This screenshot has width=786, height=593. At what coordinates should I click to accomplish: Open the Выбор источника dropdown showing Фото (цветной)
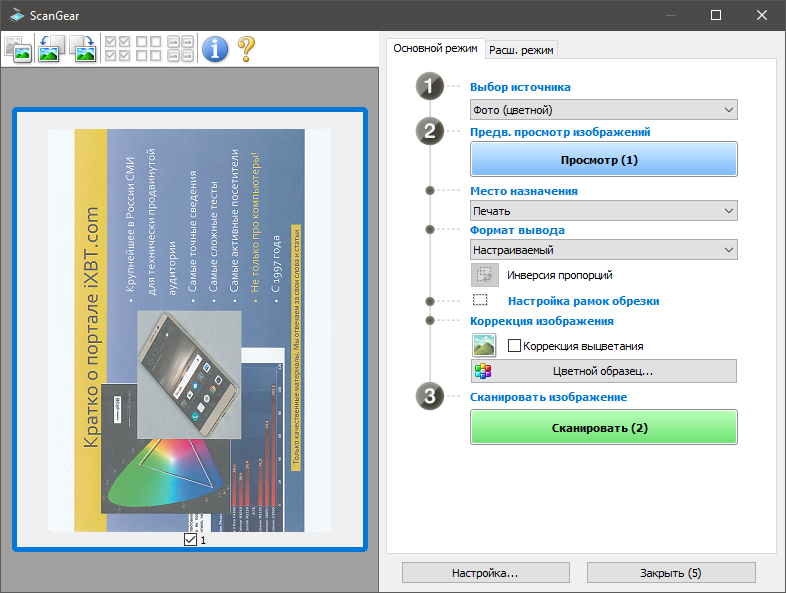[604, 110]
